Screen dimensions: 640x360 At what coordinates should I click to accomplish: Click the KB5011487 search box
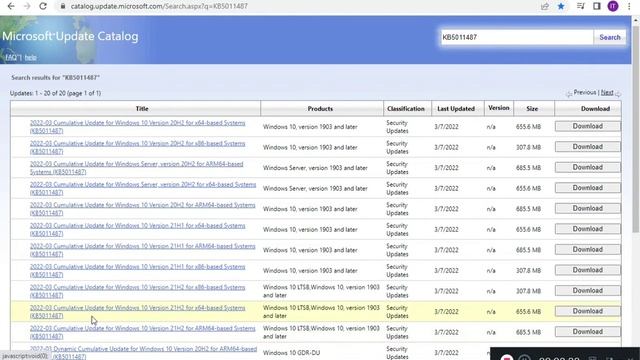tap(517, 37)
